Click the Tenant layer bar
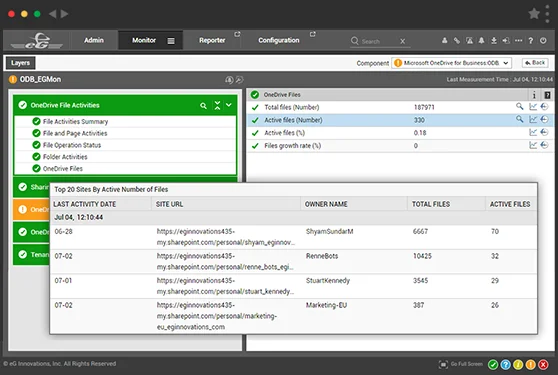 pos(31,255)
